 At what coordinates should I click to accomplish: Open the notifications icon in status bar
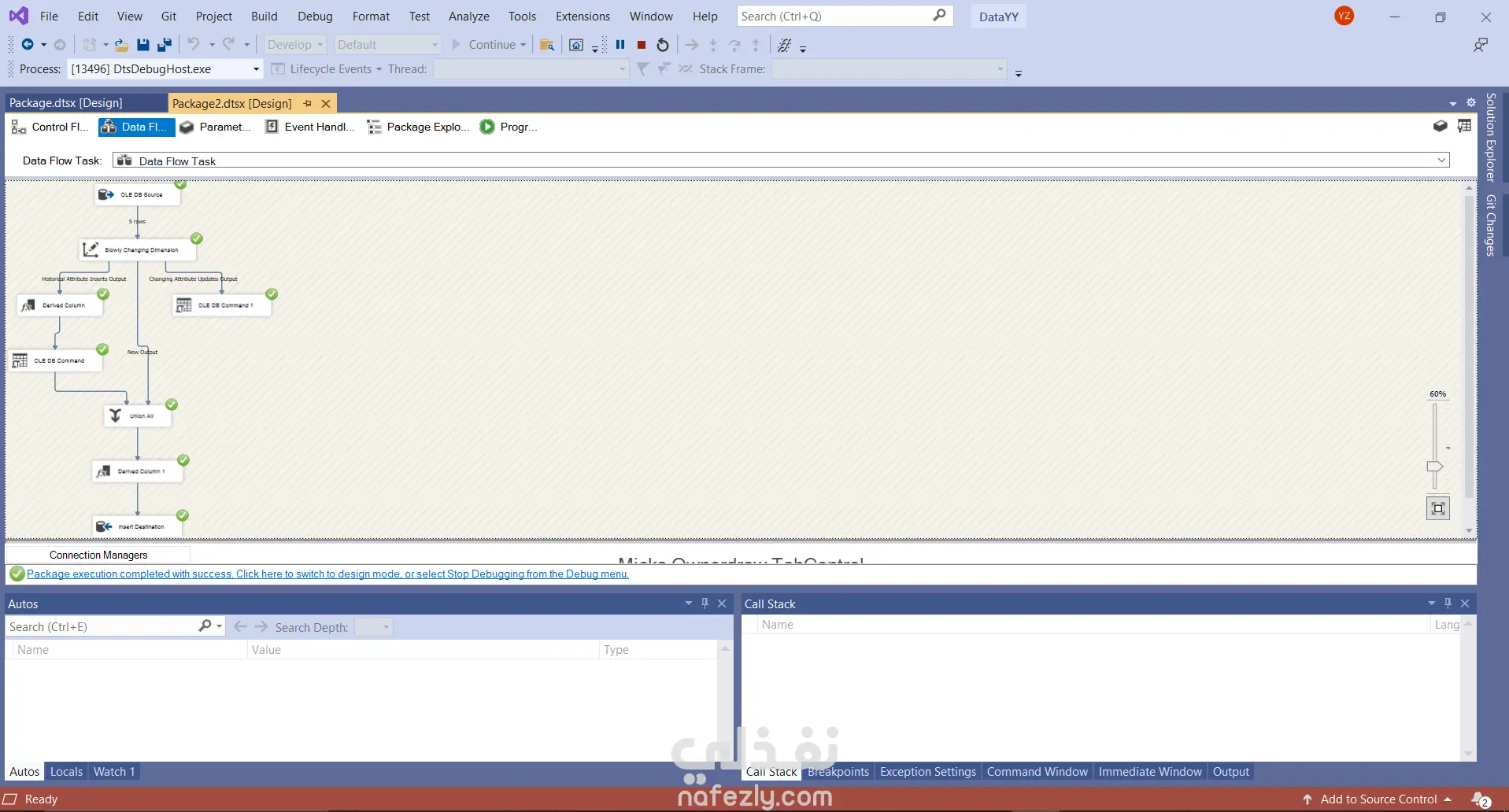(x=1481, y=799)
